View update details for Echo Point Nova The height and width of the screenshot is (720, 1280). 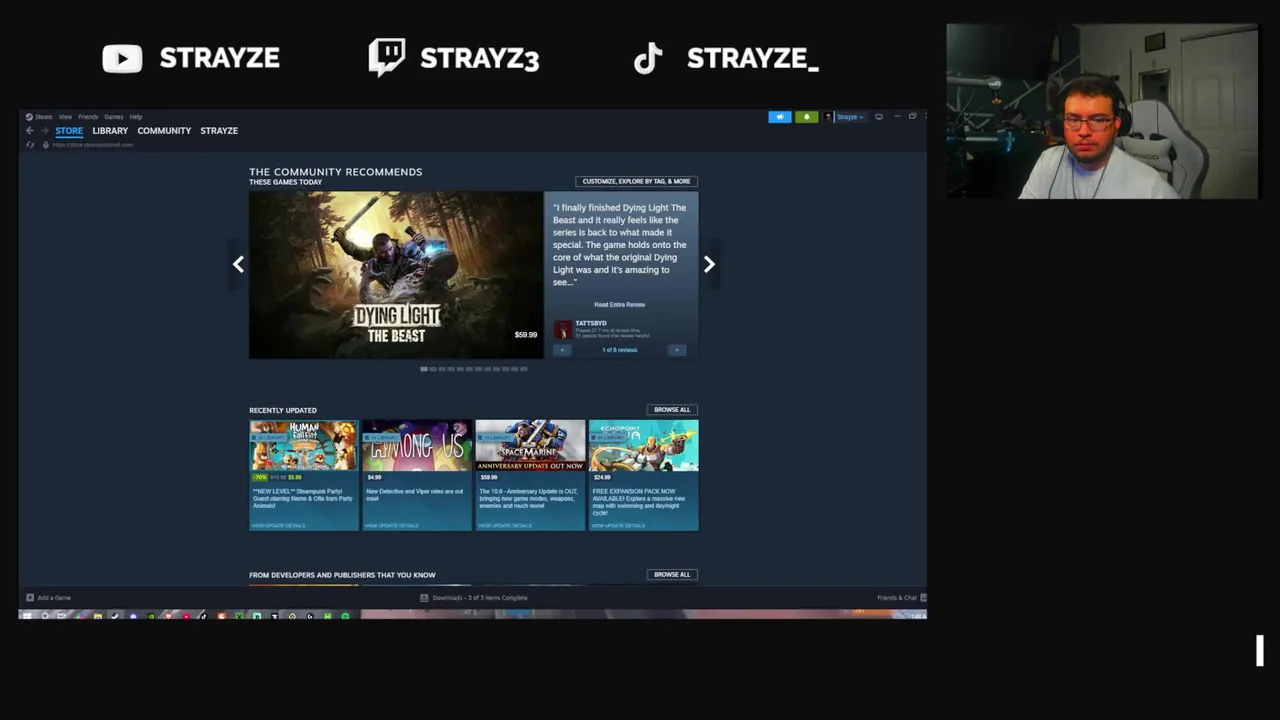[619, 526]
